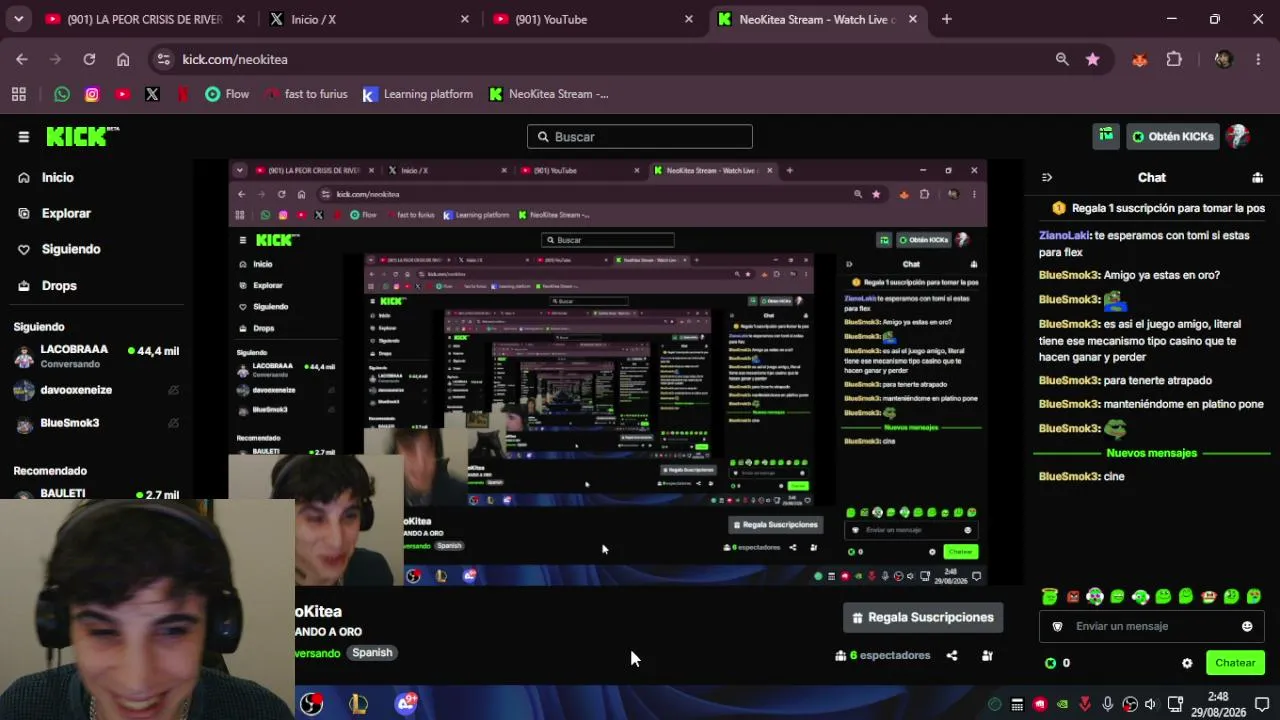Open the stream user tools icon

tap(987, 656)
